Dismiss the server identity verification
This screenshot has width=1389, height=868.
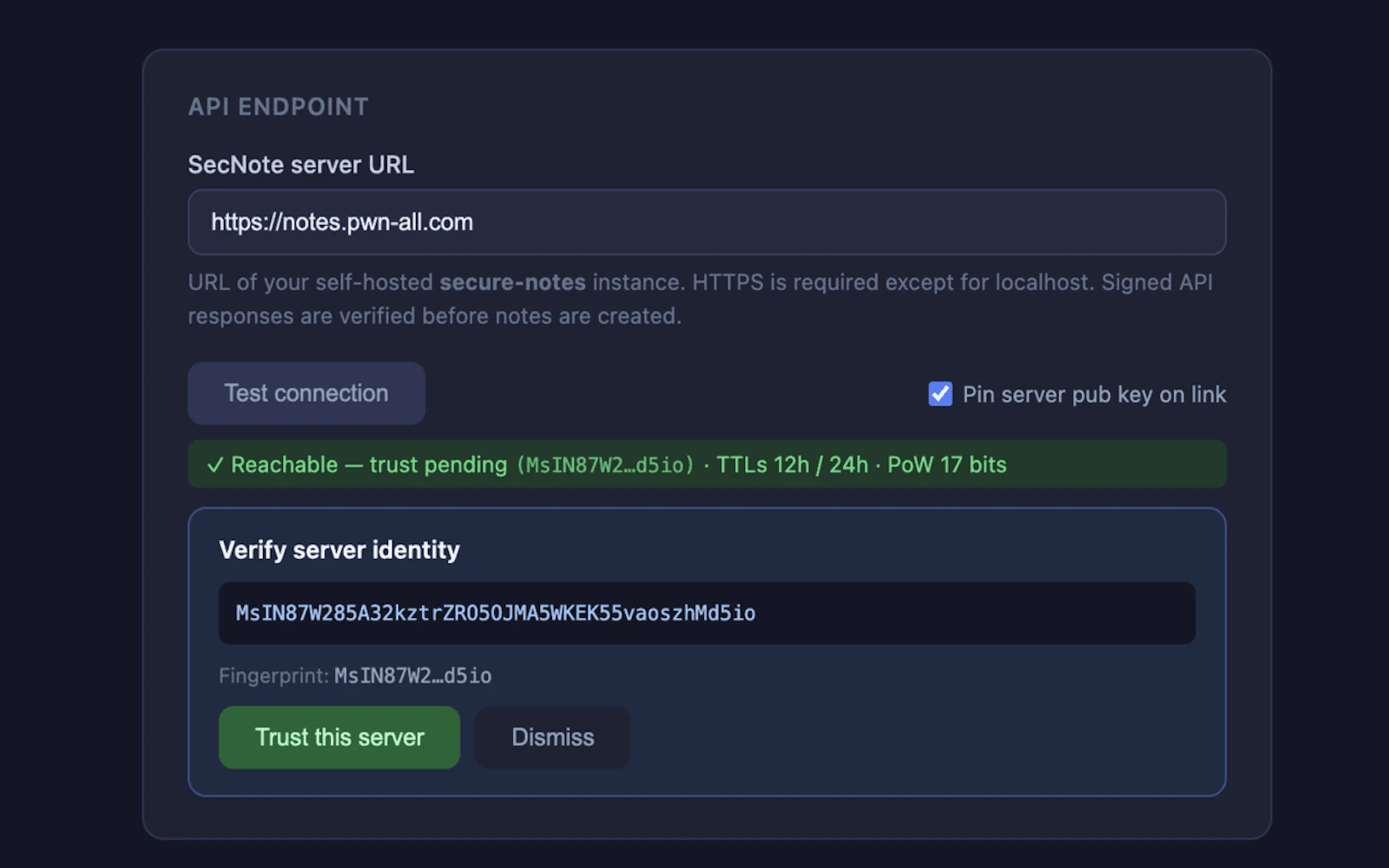tap(553, 737)
